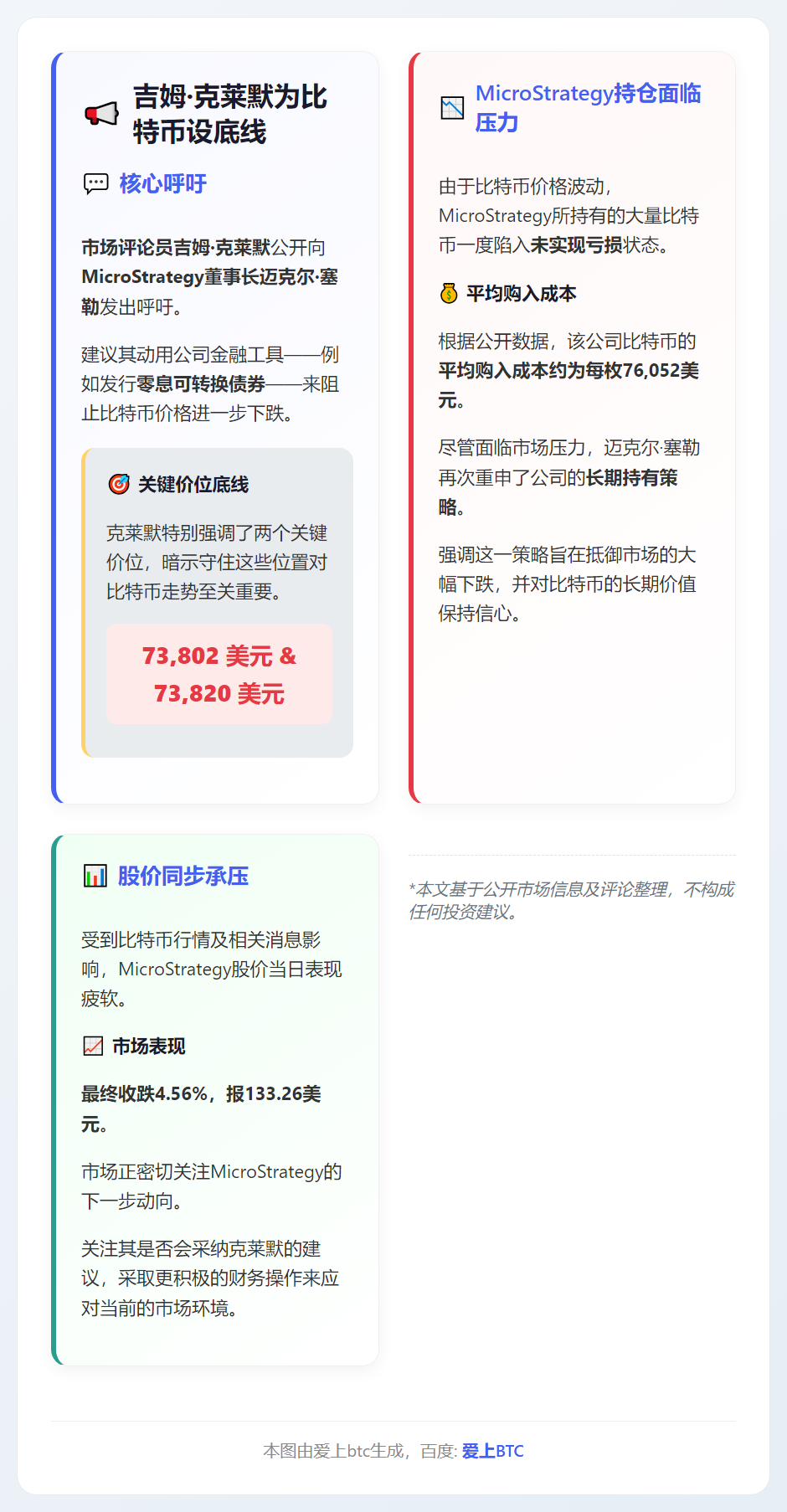Viewport: 787px width, 1512px height.
Task: Click the bar chart icon beside 股价同步承压
Action: click(95, 876)
